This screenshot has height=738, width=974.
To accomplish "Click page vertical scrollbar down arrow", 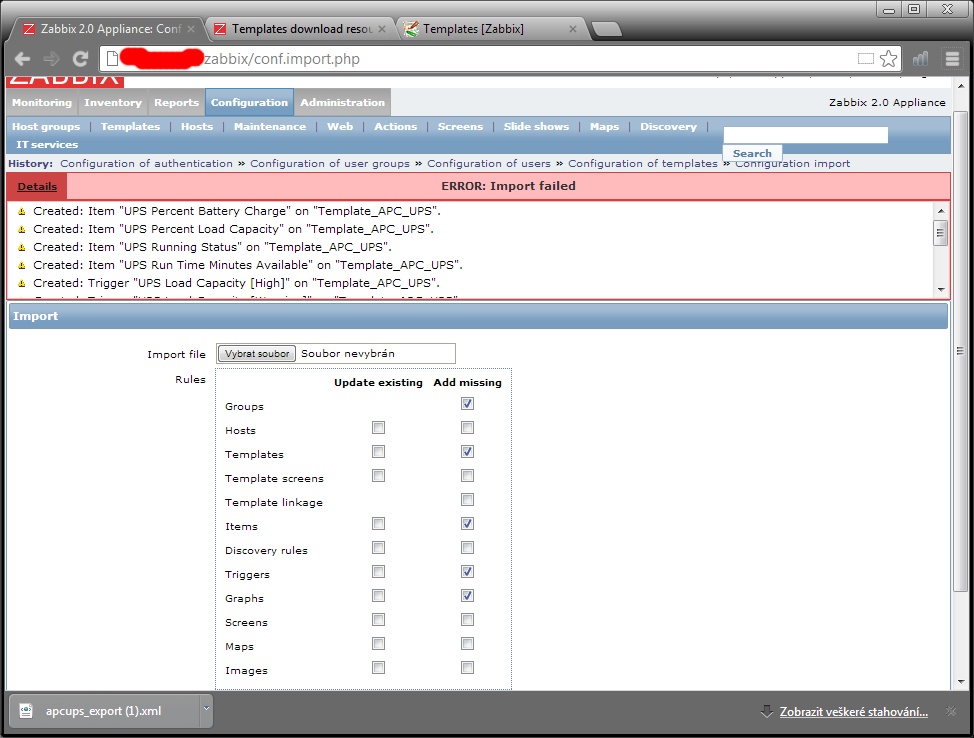I will (x=961, y=681).
